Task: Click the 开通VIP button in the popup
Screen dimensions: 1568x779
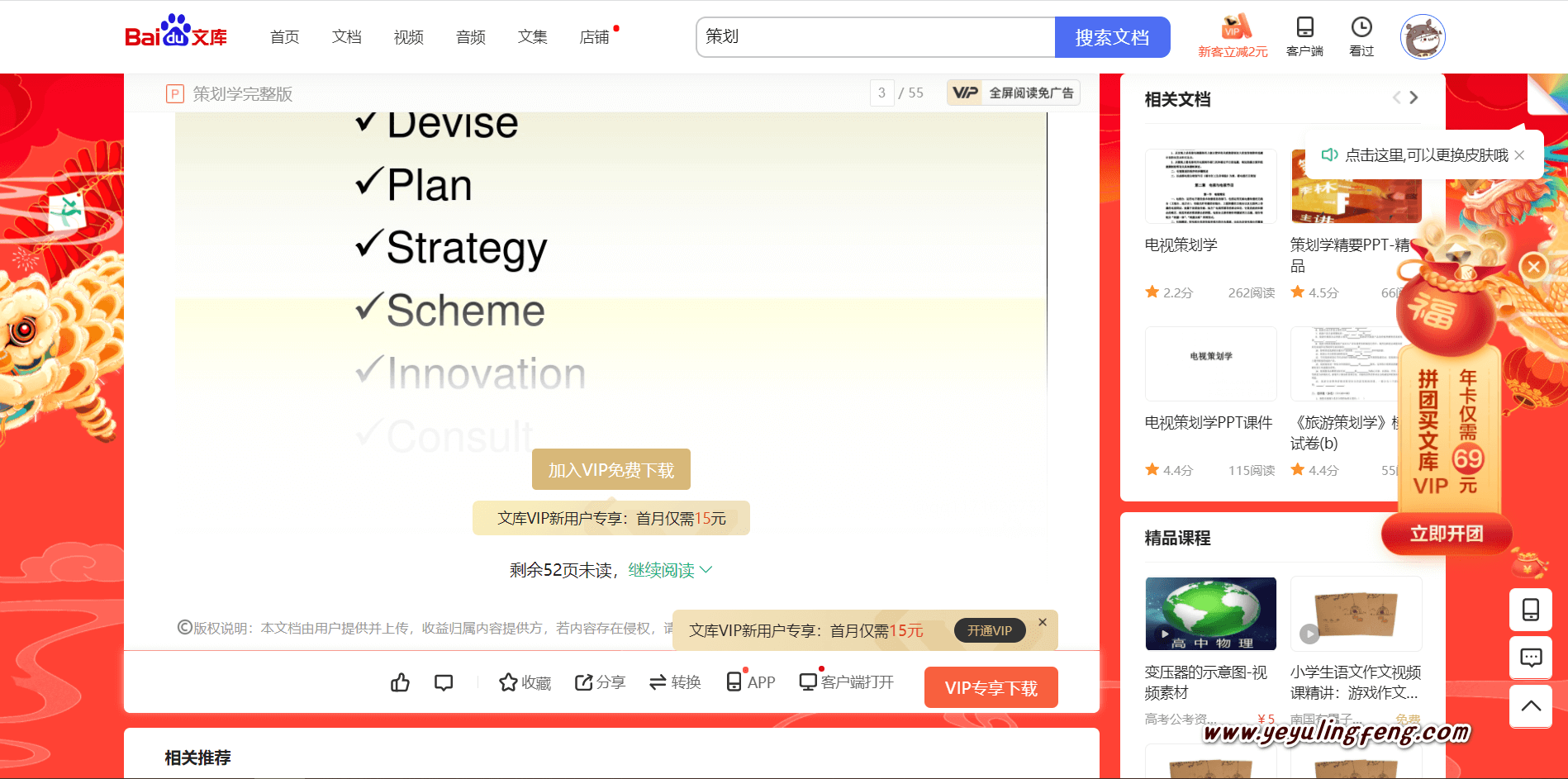Action: [x=990, y=630]
